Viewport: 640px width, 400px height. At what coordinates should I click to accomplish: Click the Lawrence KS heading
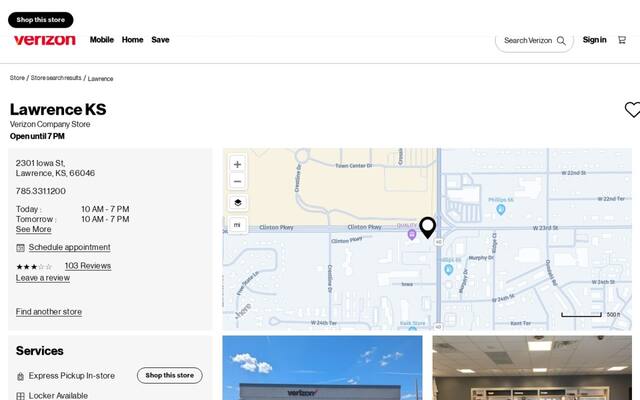pyautogui.click(x=58, y=109)
